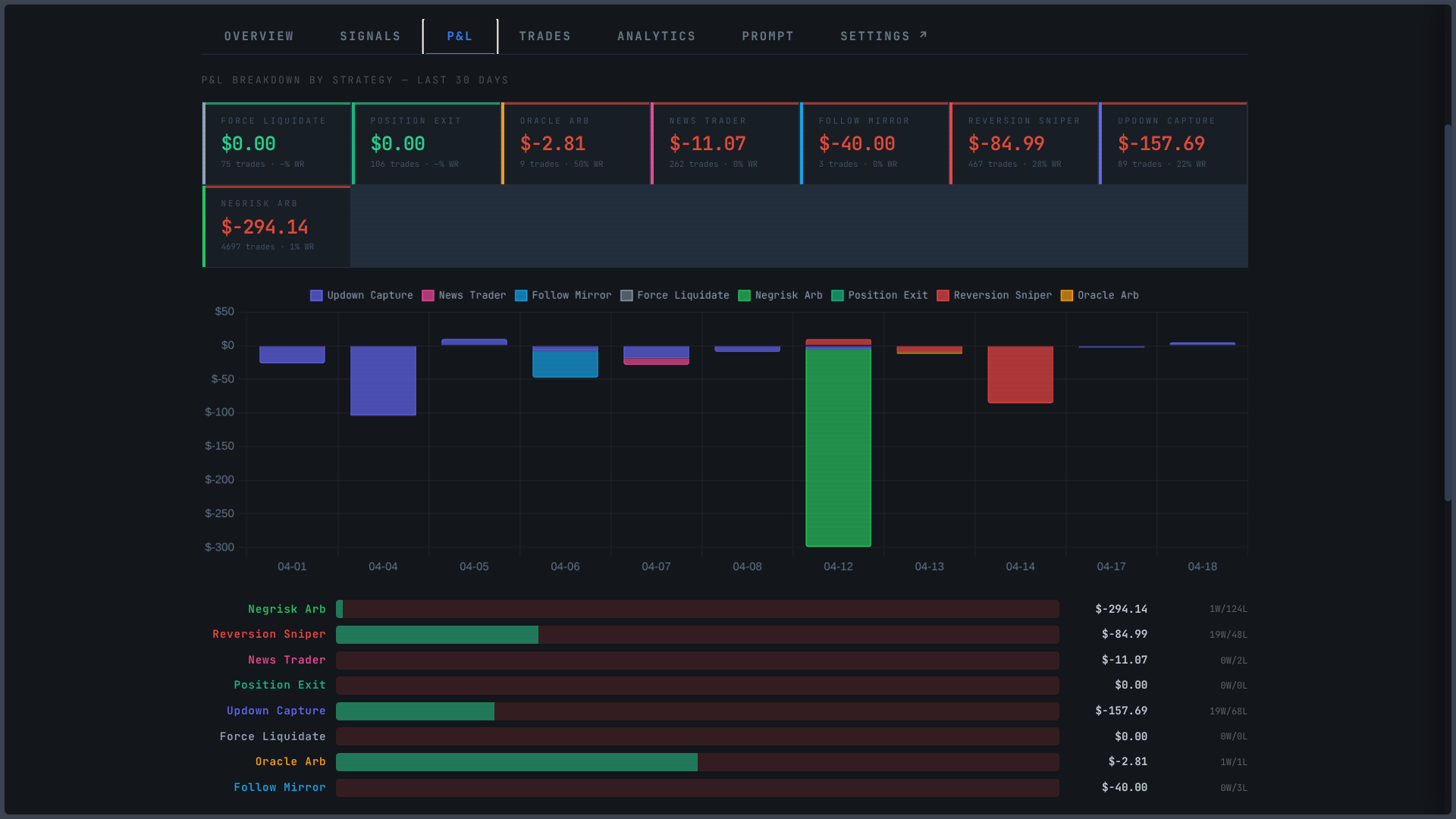The height and width of the screenshot is (819, 1456).
Task: Click the red Reversion Sniper bar on 04-14
Action: point(1020,375)
